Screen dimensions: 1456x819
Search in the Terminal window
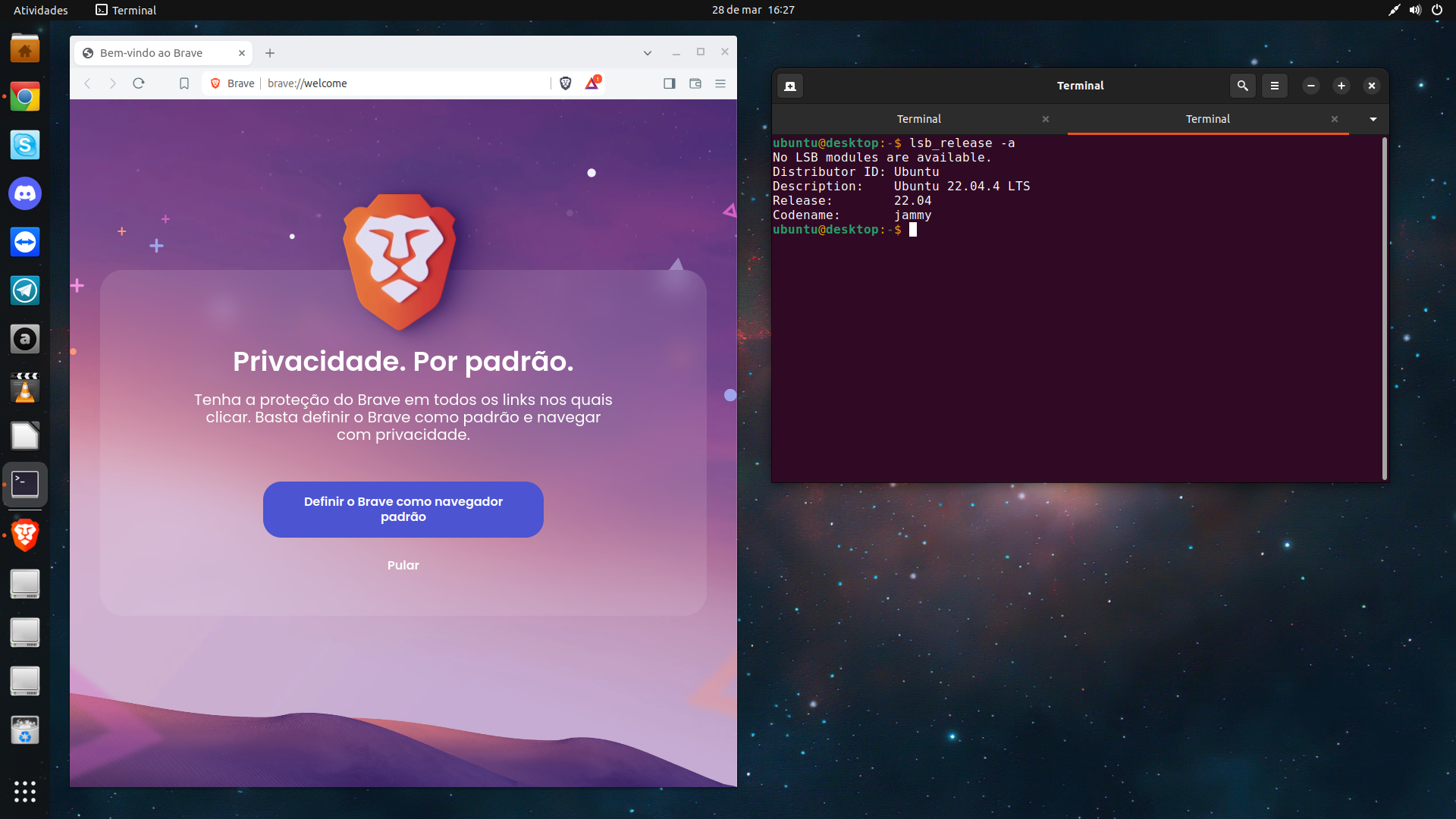click(x=1242, y=86)
